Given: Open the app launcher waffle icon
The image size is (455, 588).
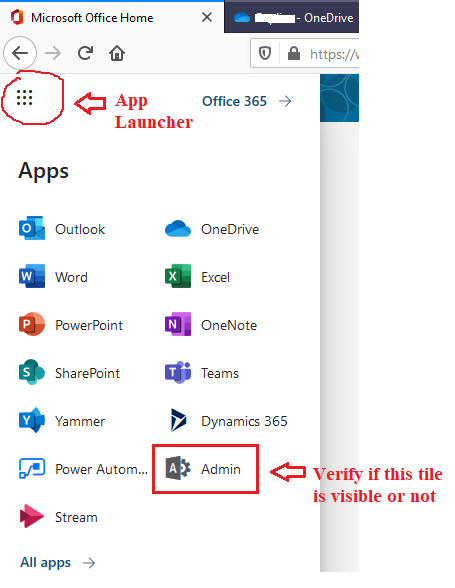Looking at the screenshot, I should pos(25,98).
